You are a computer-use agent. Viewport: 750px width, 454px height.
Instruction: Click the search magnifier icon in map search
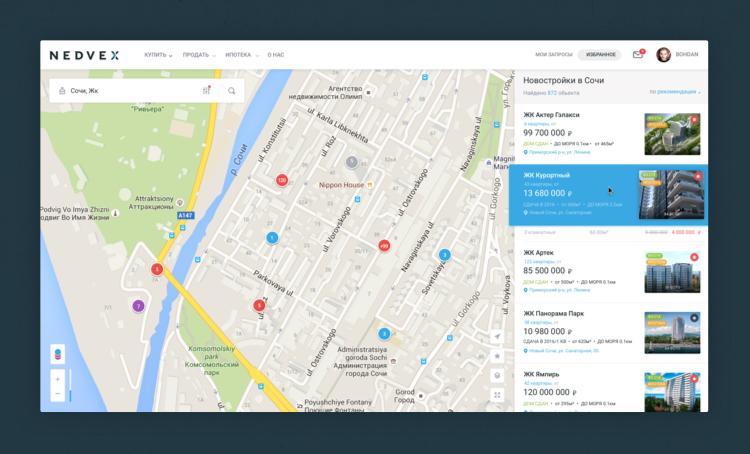point(232,91)
